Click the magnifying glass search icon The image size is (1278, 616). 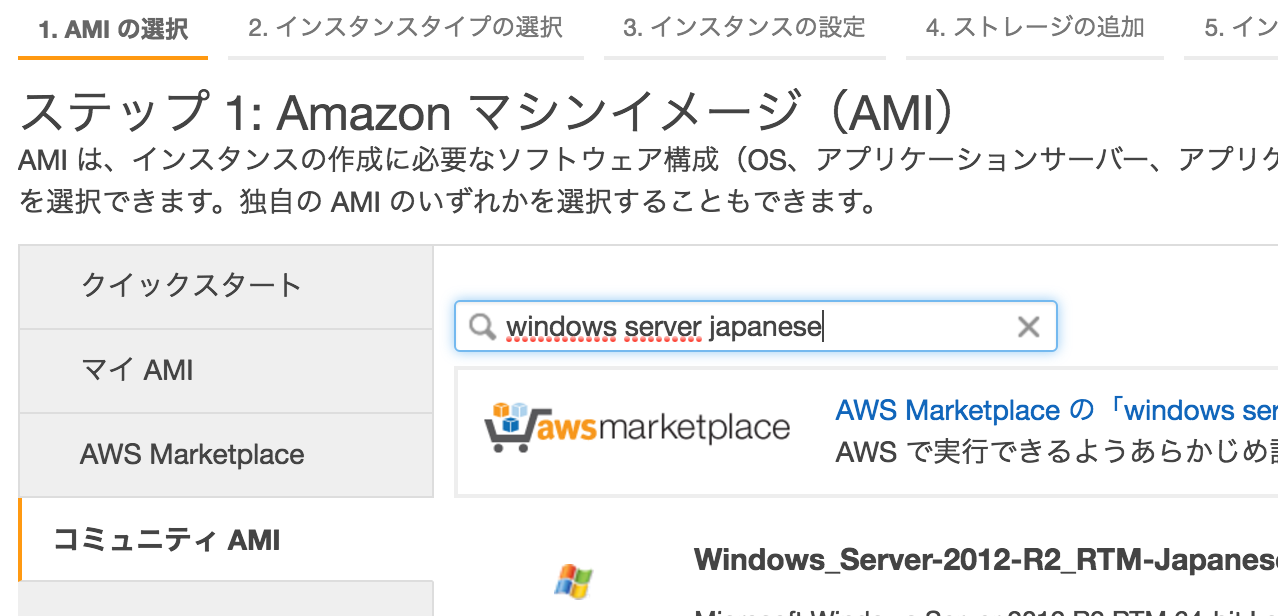(483, 327)
